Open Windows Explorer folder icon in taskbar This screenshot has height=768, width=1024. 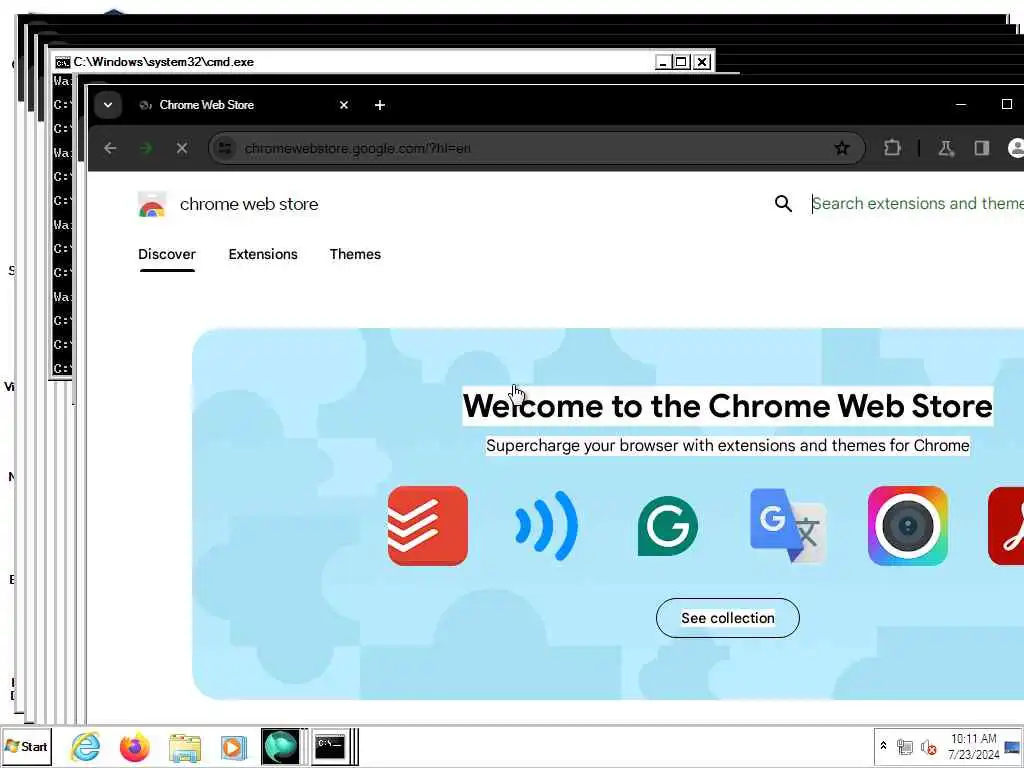point(185,748)
